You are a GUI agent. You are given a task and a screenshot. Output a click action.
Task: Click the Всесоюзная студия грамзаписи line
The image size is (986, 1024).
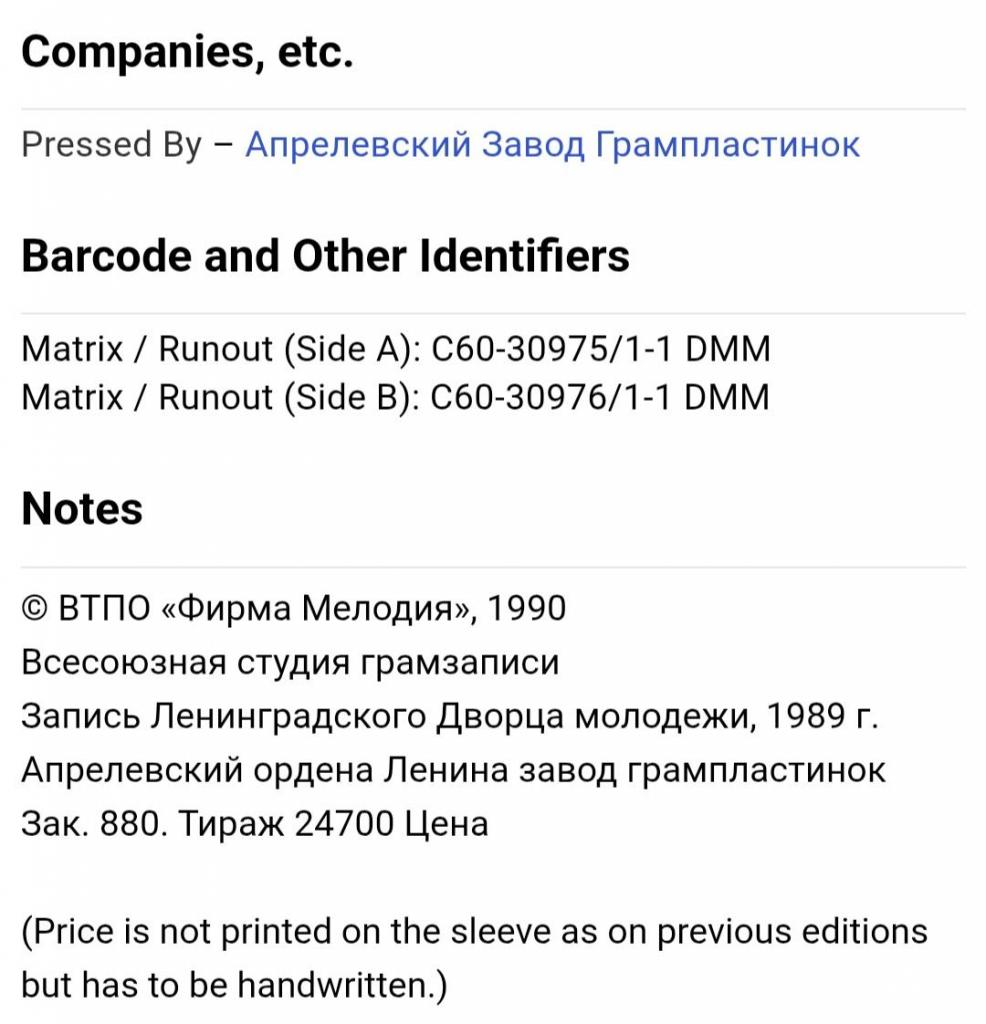(291, 662)
